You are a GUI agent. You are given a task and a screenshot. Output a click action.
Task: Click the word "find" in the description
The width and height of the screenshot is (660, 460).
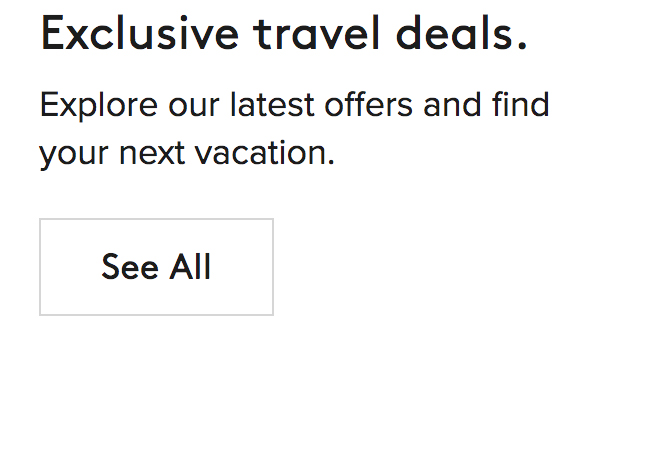coord(520,104)
